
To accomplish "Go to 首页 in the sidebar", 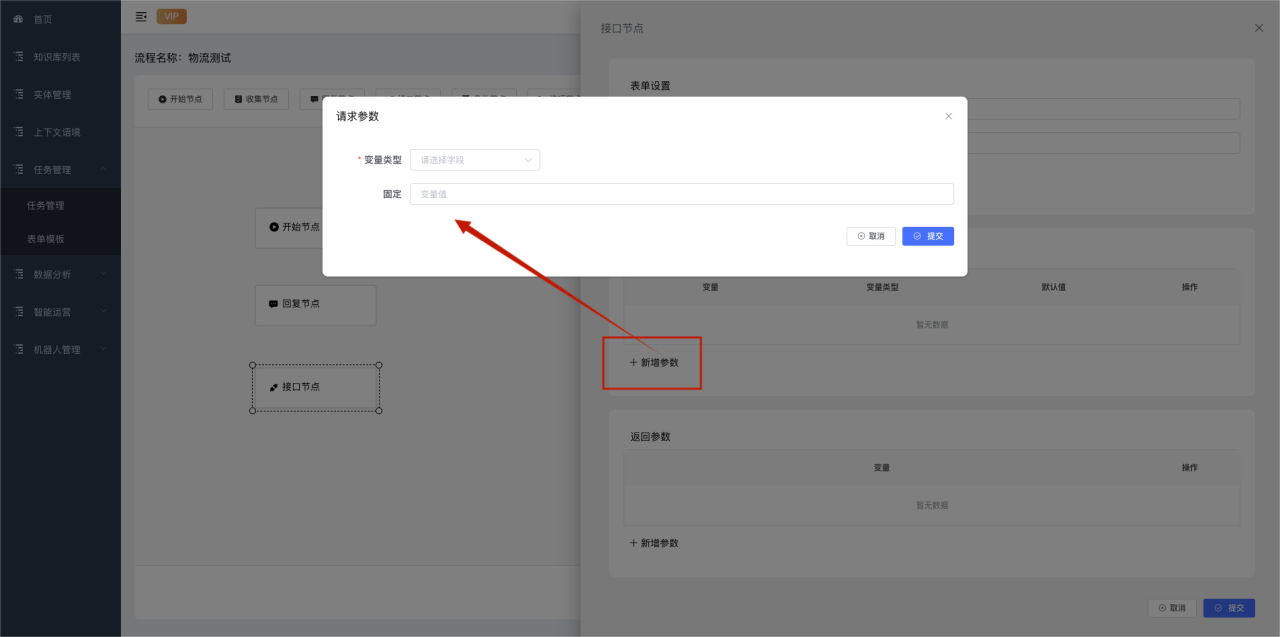I will (x=43, y=19).
